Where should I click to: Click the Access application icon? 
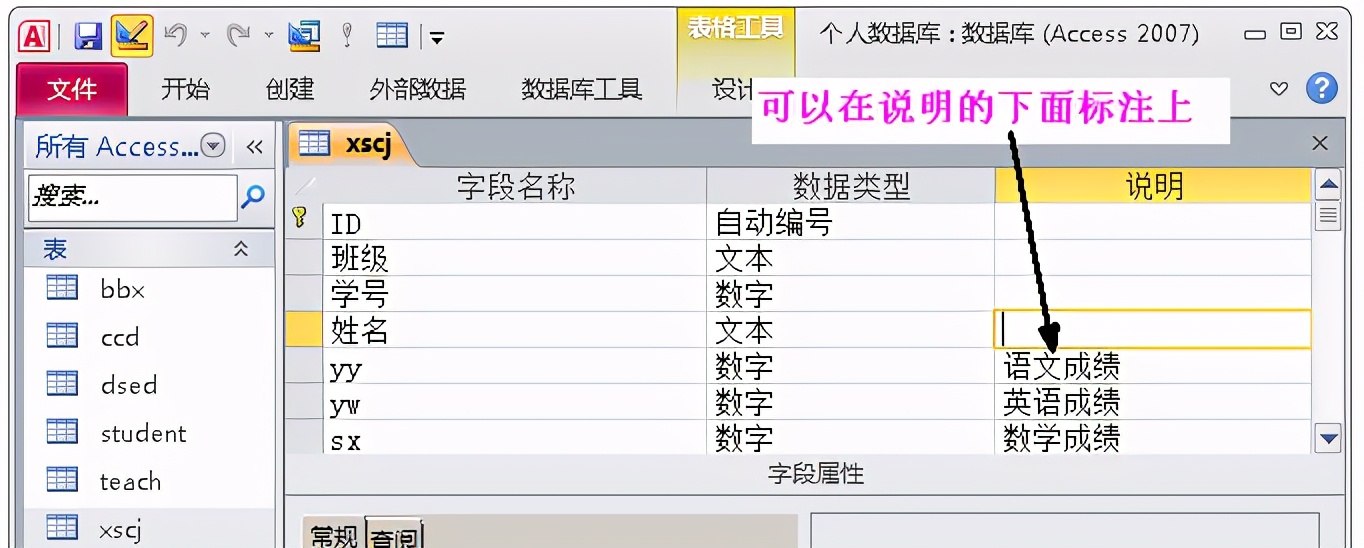(35, 36)
